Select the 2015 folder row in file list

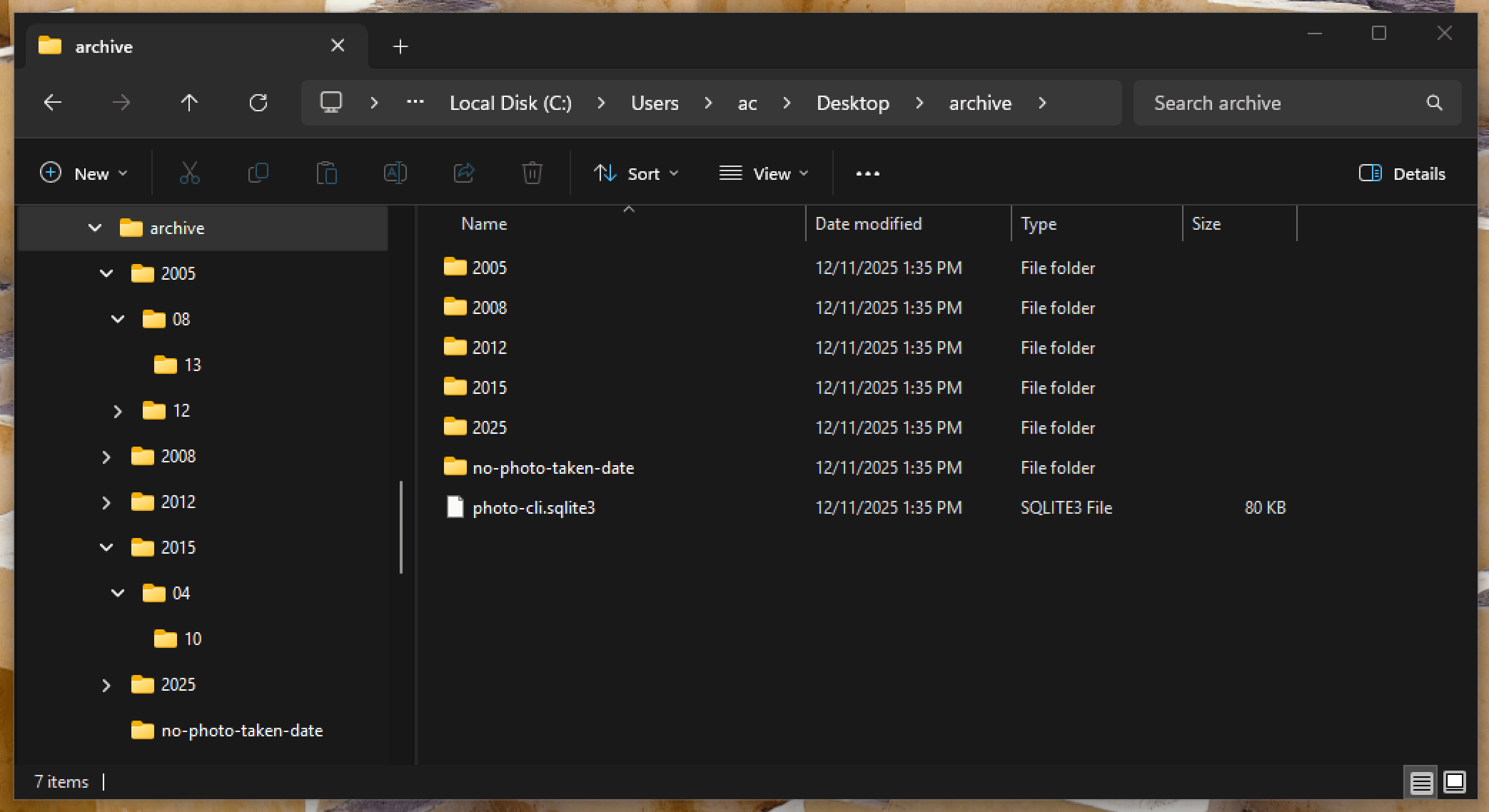(864, 387)
